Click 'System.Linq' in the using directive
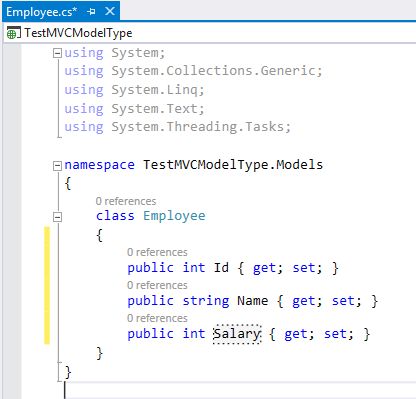 click(x=154, y=90)
